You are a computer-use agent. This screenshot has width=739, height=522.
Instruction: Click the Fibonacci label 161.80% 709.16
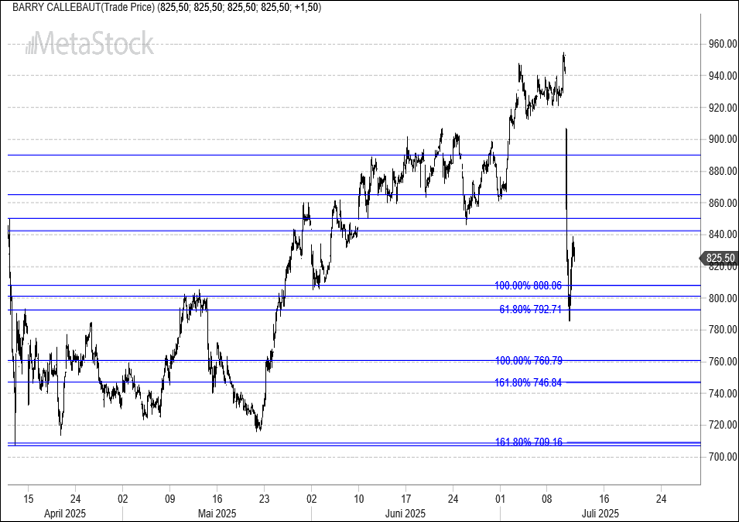[x=529, y=442]
